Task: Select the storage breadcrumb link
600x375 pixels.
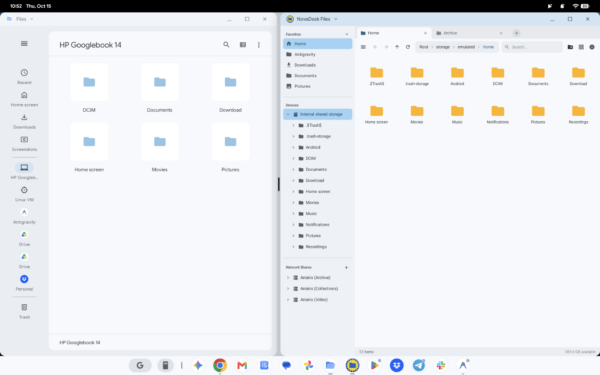Action: (x=443, y=47)
